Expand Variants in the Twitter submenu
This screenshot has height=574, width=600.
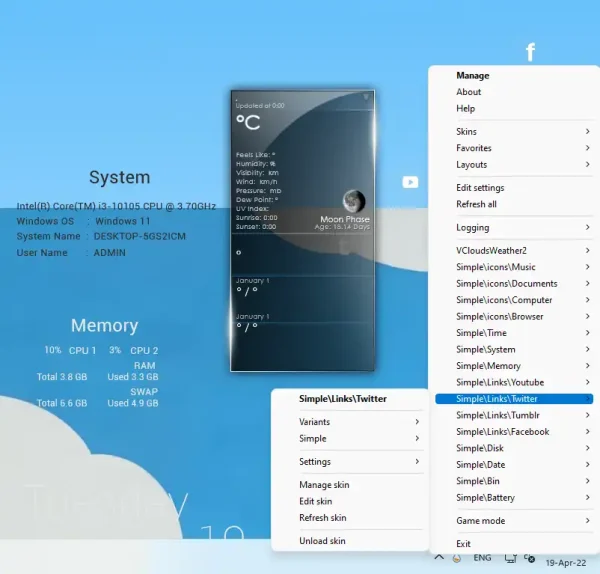(x=350, y=422)
